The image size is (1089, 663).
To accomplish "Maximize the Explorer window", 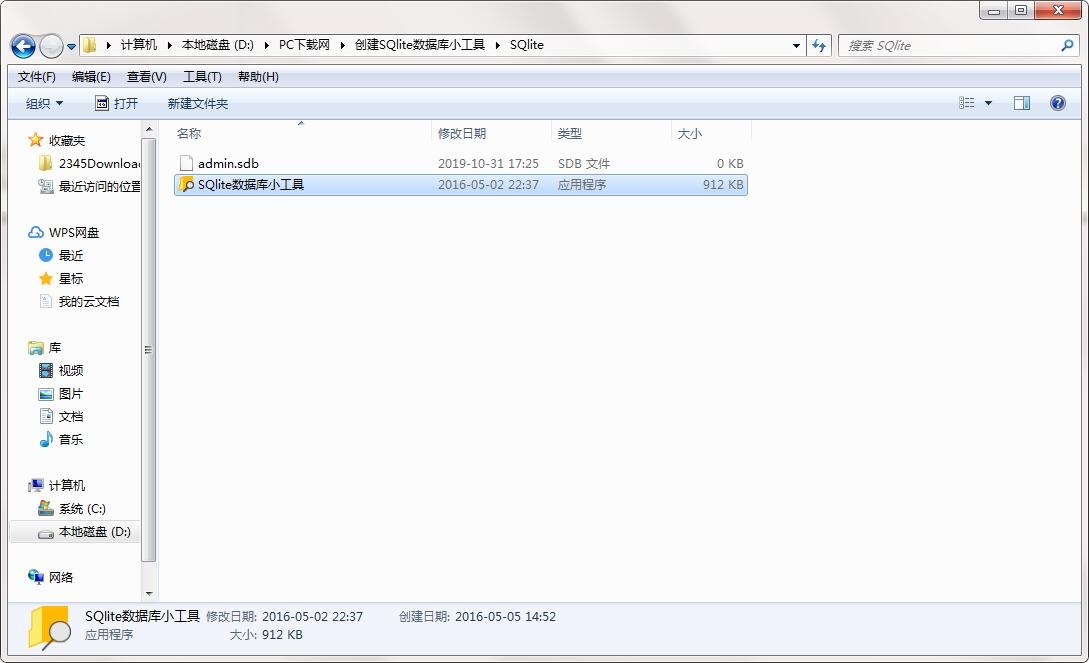I will 1021,10.
